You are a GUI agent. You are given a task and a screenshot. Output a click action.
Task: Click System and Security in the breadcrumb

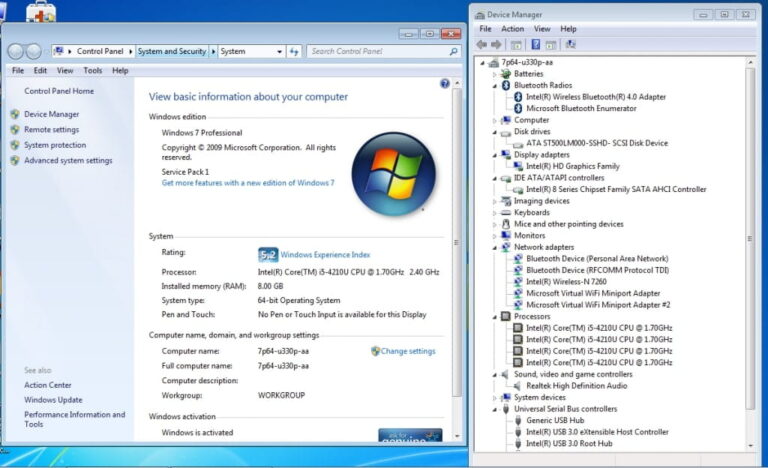tap(172, 51)
